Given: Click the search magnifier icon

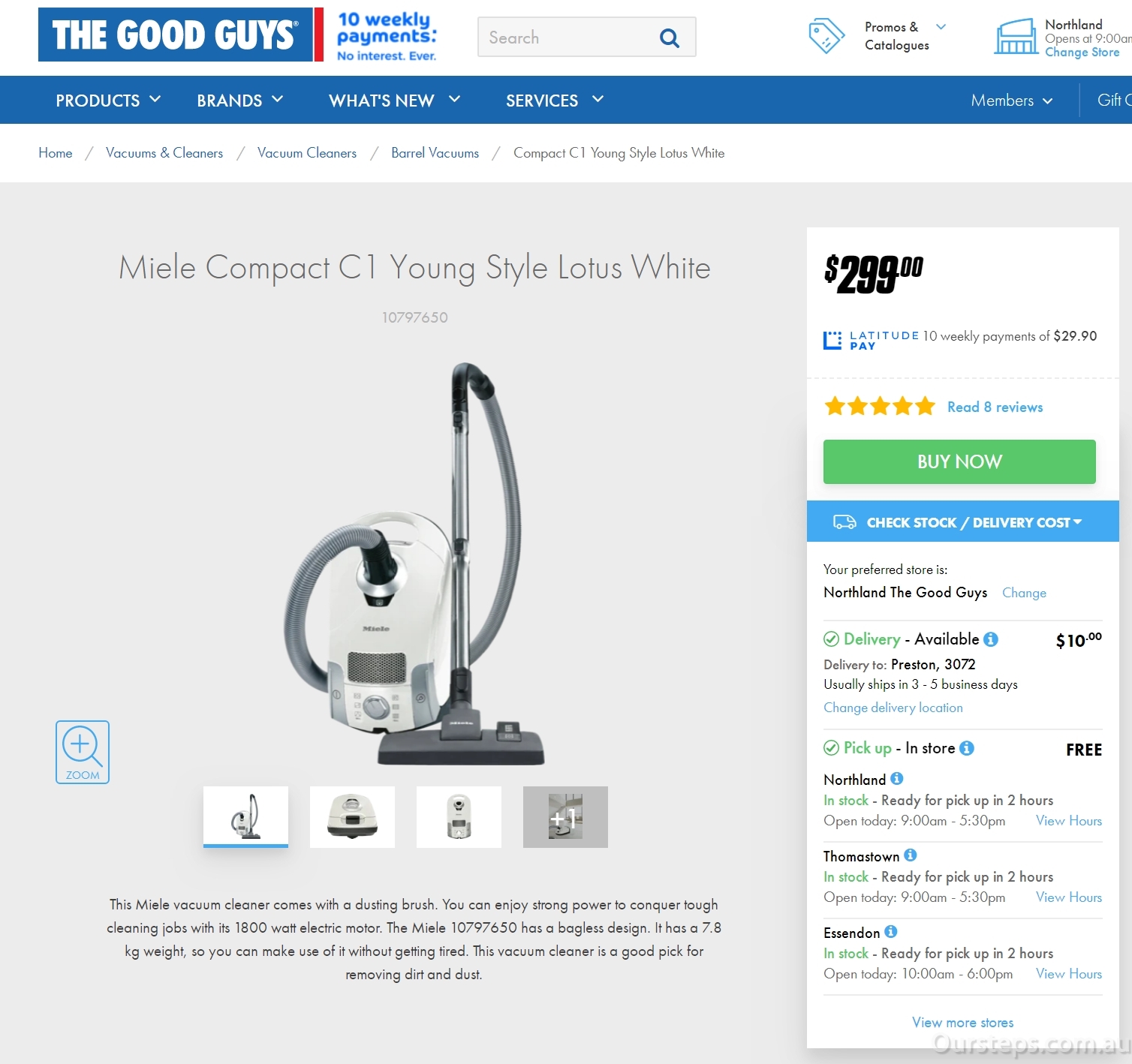Looking at the screenshot, I should coord(669,38).
